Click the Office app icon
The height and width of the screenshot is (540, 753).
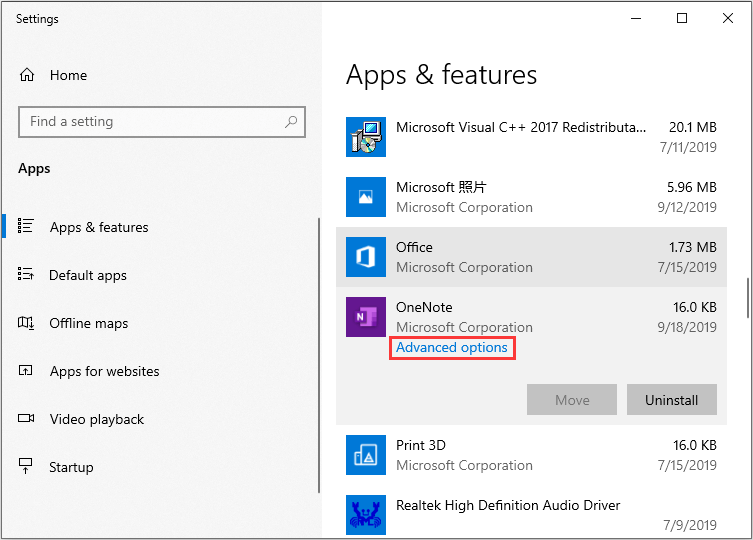point(366,257)
